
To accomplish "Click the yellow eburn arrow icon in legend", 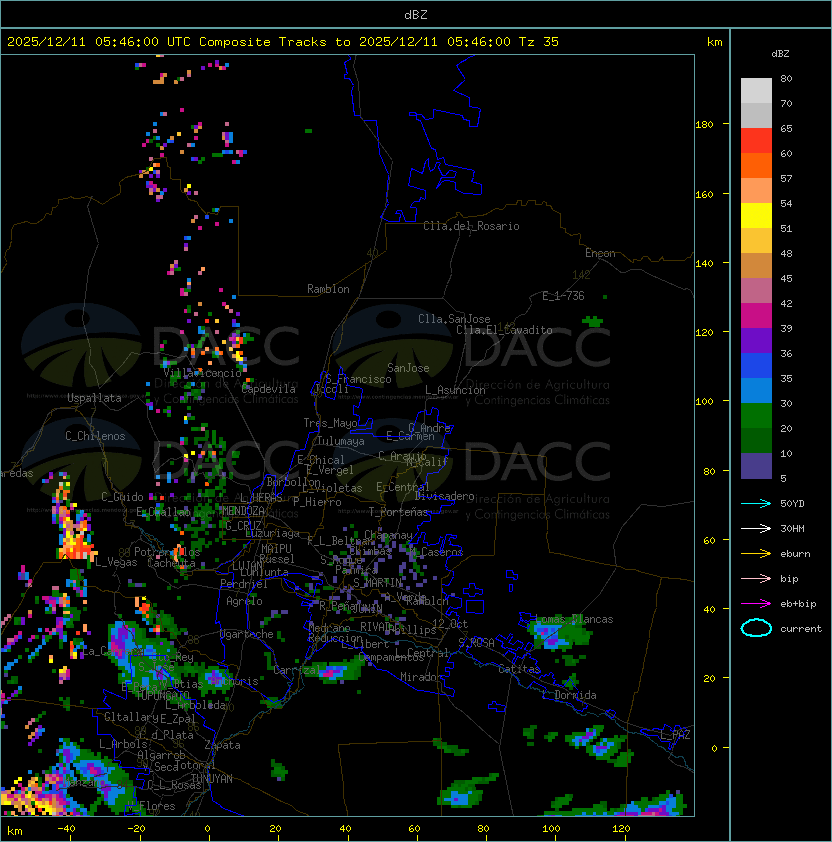I will (x=756, y=554).
